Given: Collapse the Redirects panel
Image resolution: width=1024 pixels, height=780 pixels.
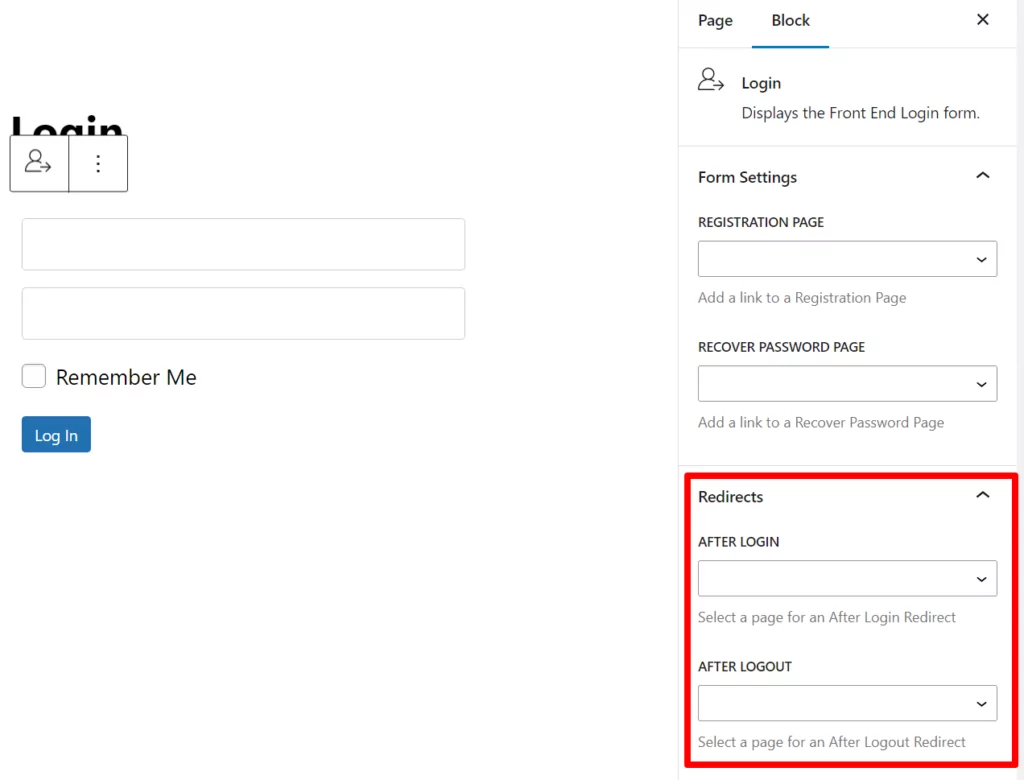Looking at the screenshot, I should click(982, 495).
